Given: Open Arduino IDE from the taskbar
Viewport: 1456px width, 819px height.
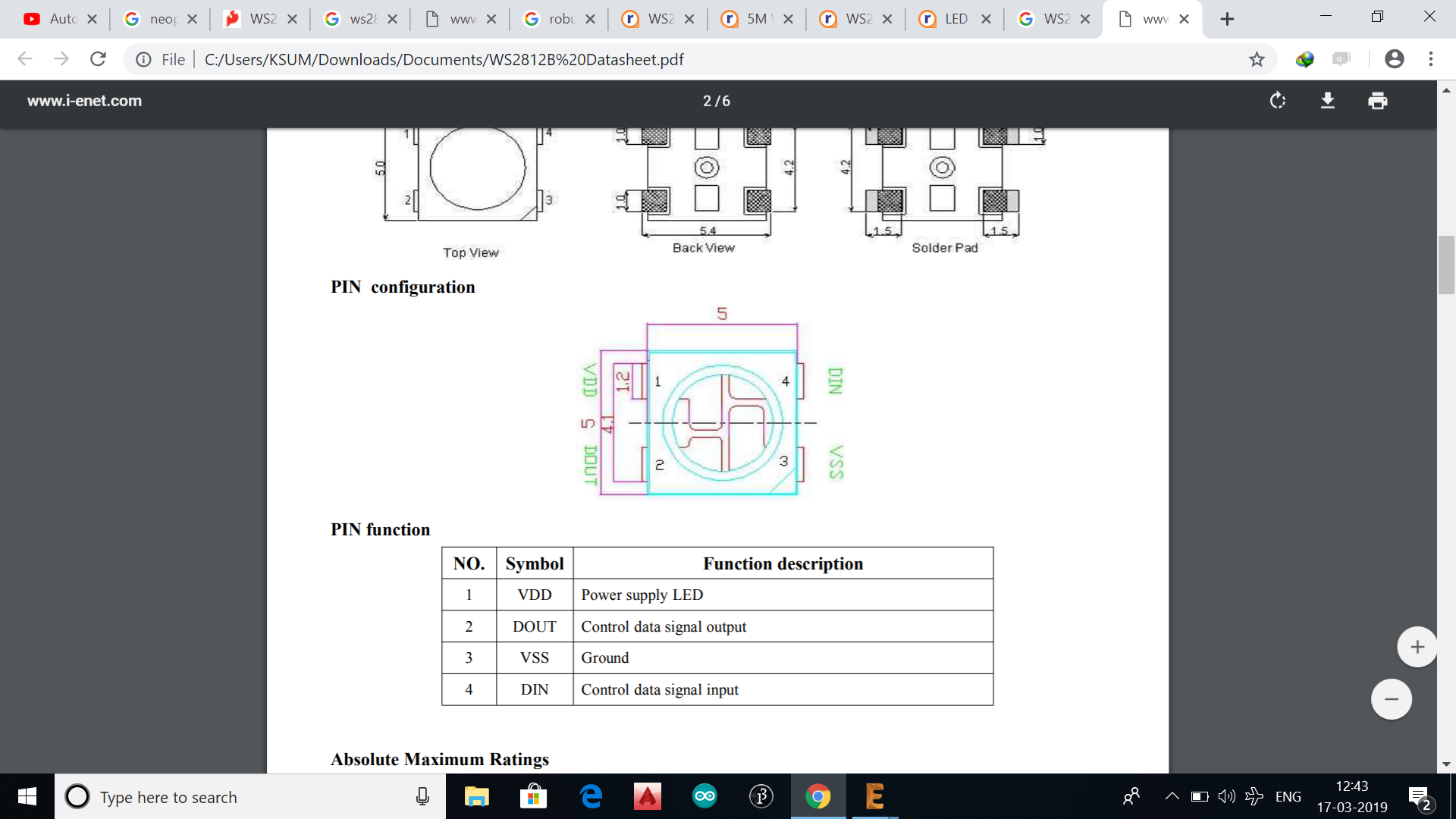Looking at the screenshot, I should coord(704,796).
